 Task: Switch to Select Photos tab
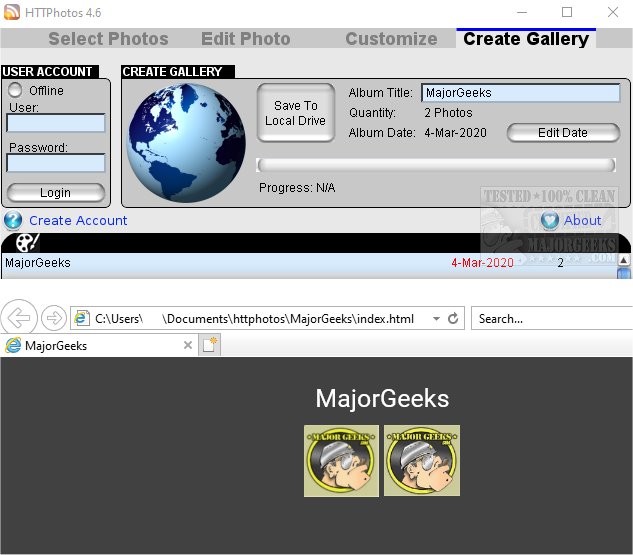coord(108,39)
